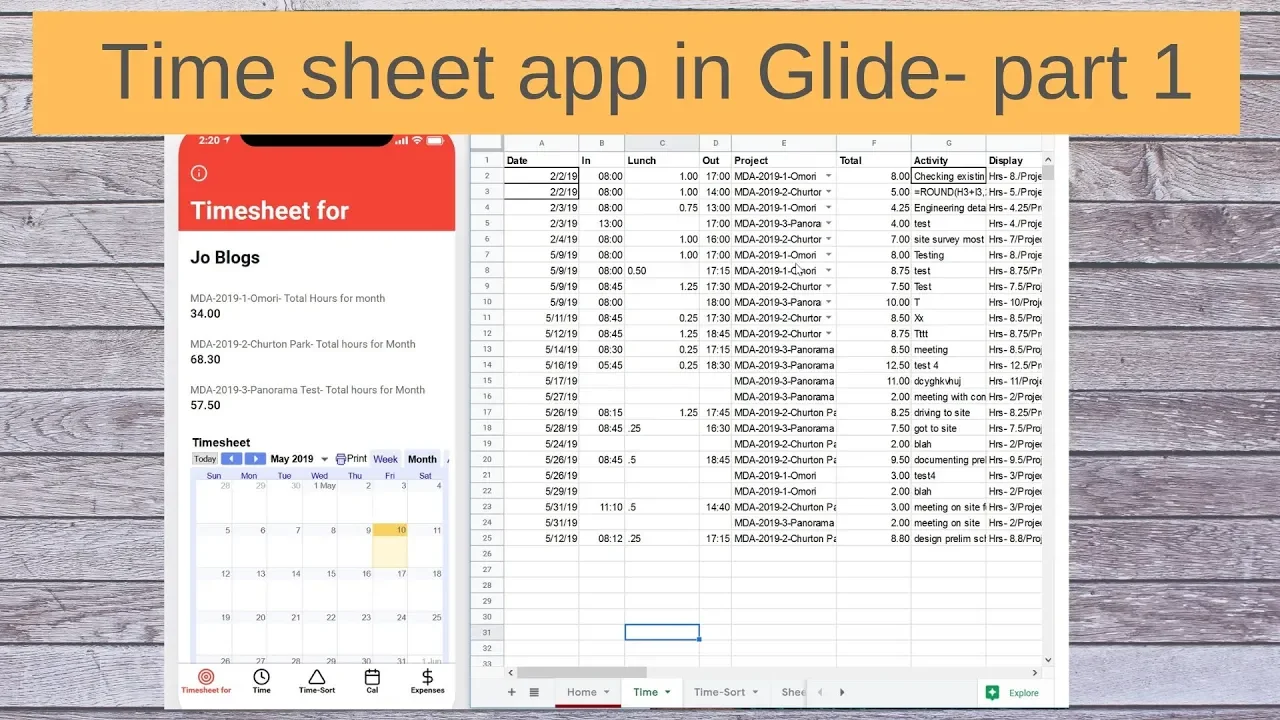Click the vertical scrollbar down arrow
Screen dimensions: 1280x720
point(1048,659)
